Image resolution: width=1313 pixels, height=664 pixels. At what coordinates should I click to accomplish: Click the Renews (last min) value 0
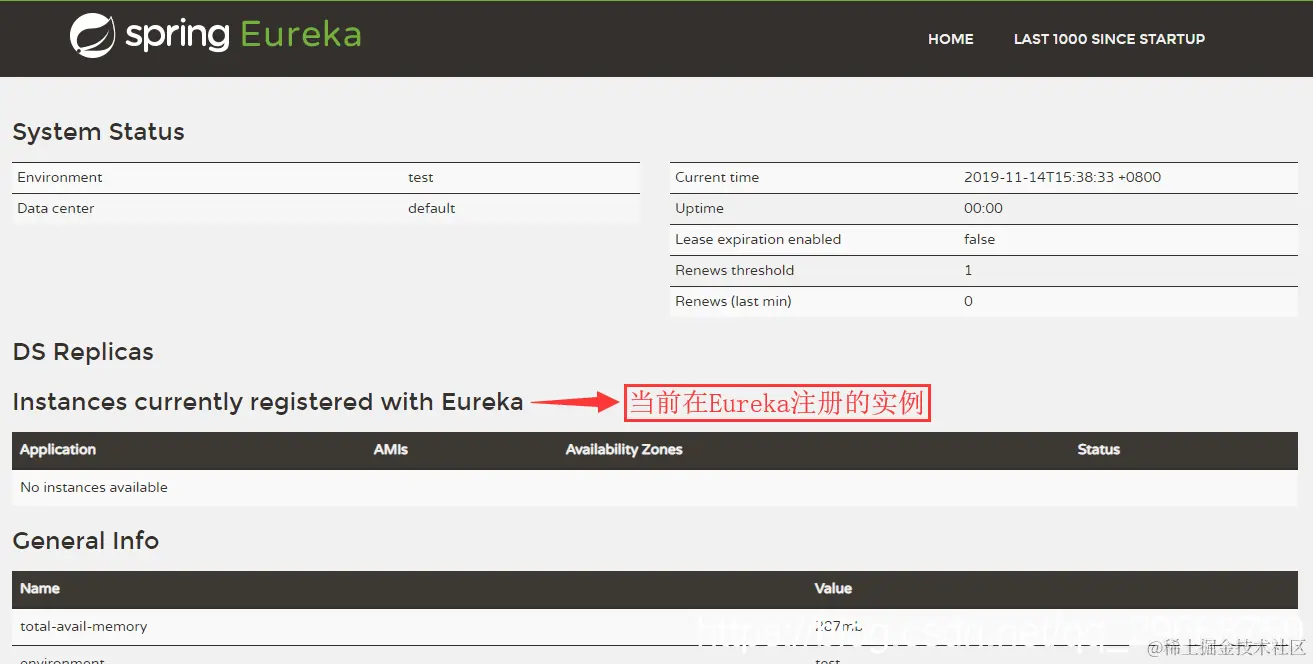pyautogui.click(x=968, y=301)
